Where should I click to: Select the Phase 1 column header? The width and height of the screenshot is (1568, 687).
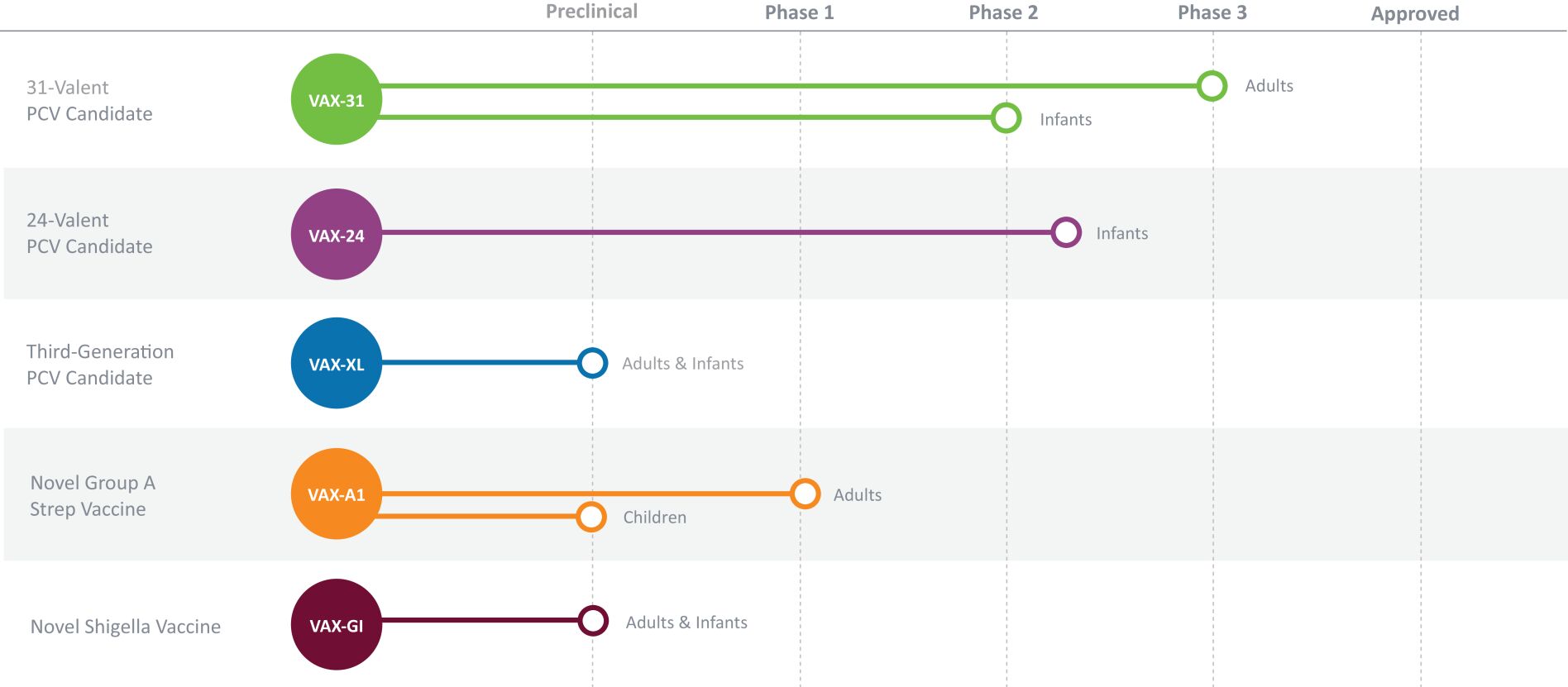pos(799,12)
